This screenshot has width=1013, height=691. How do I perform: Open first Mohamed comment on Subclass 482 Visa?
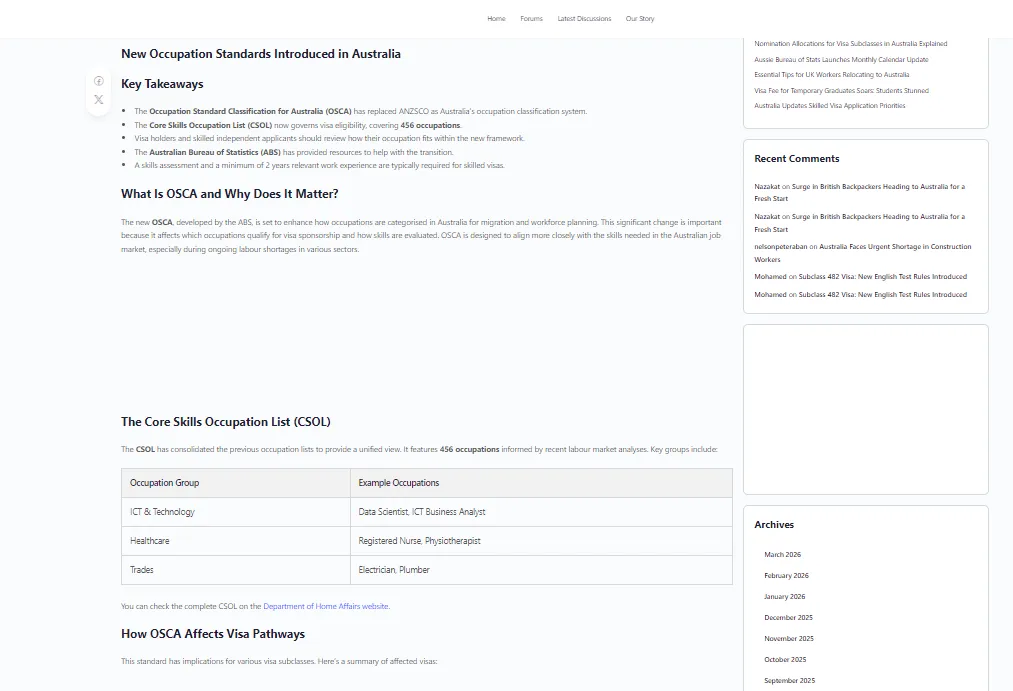click(882, 276)
